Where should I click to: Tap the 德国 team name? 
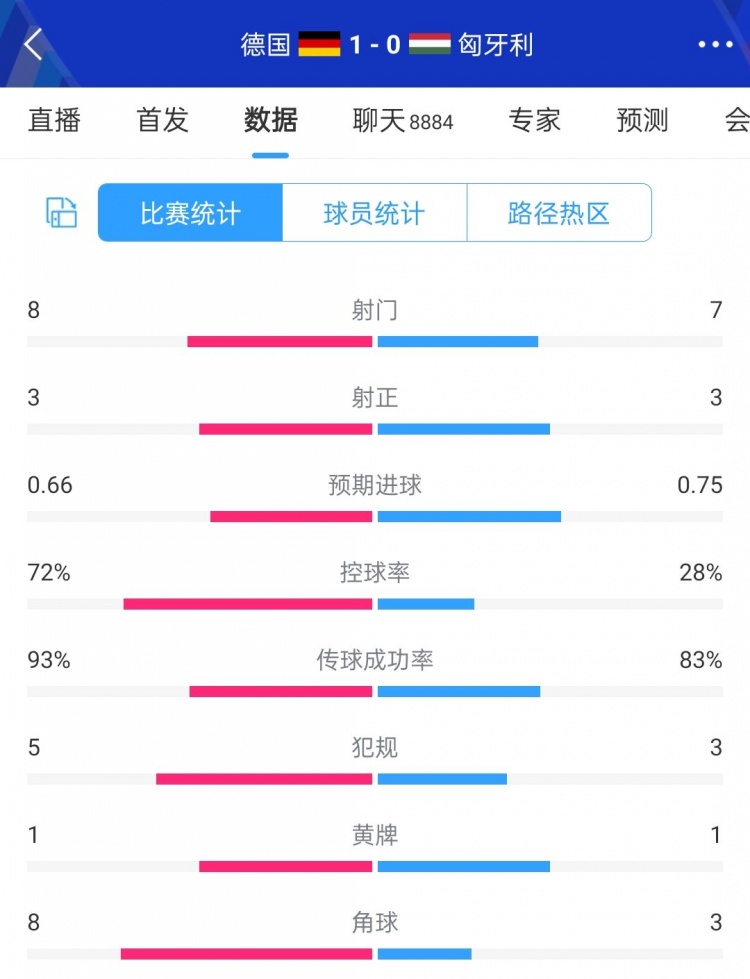pyautogui.click(x=266, y=45)
